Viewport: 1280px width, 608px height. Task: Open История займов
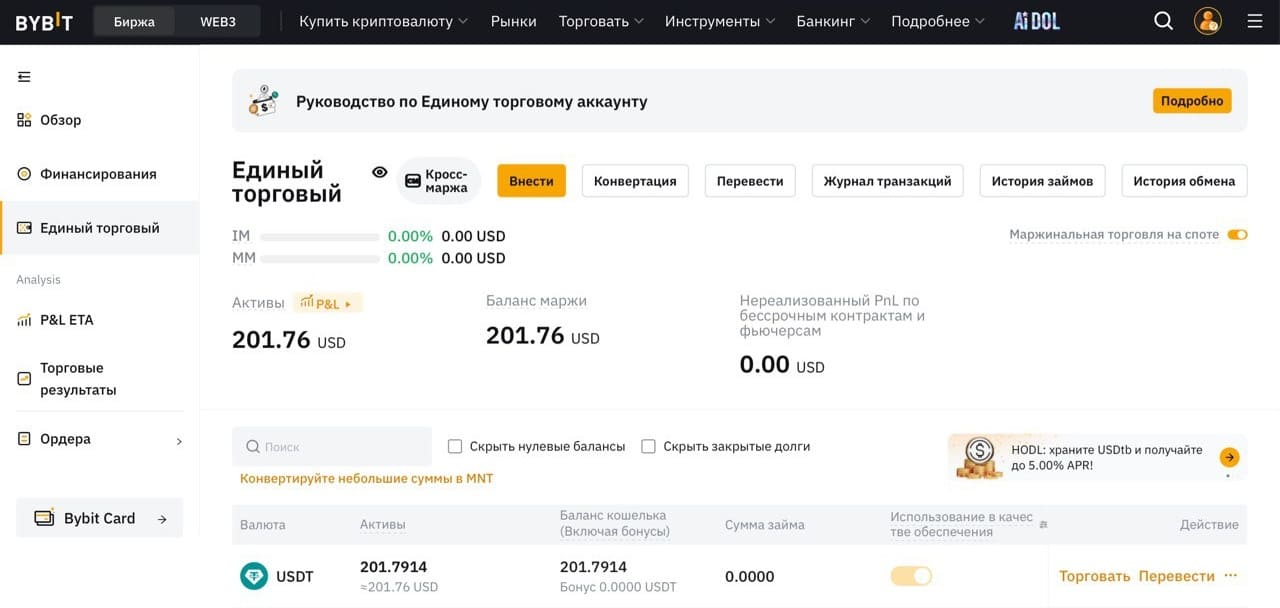tap(1042, 181)
